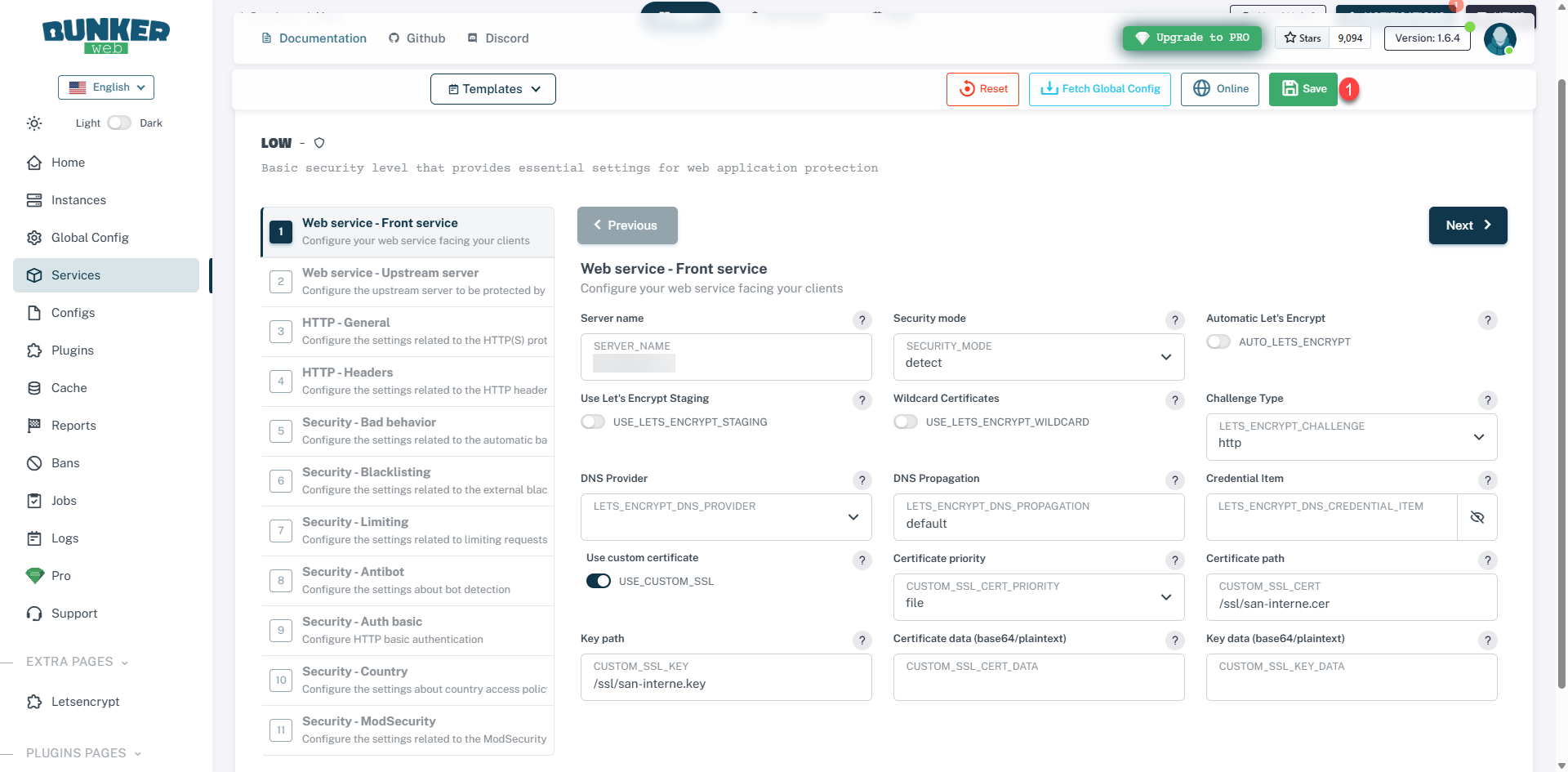1568x772 pixels.
Task: Enable the AUTO_LETS_ENCRYPT toggle
Action: click(1218, 342)
